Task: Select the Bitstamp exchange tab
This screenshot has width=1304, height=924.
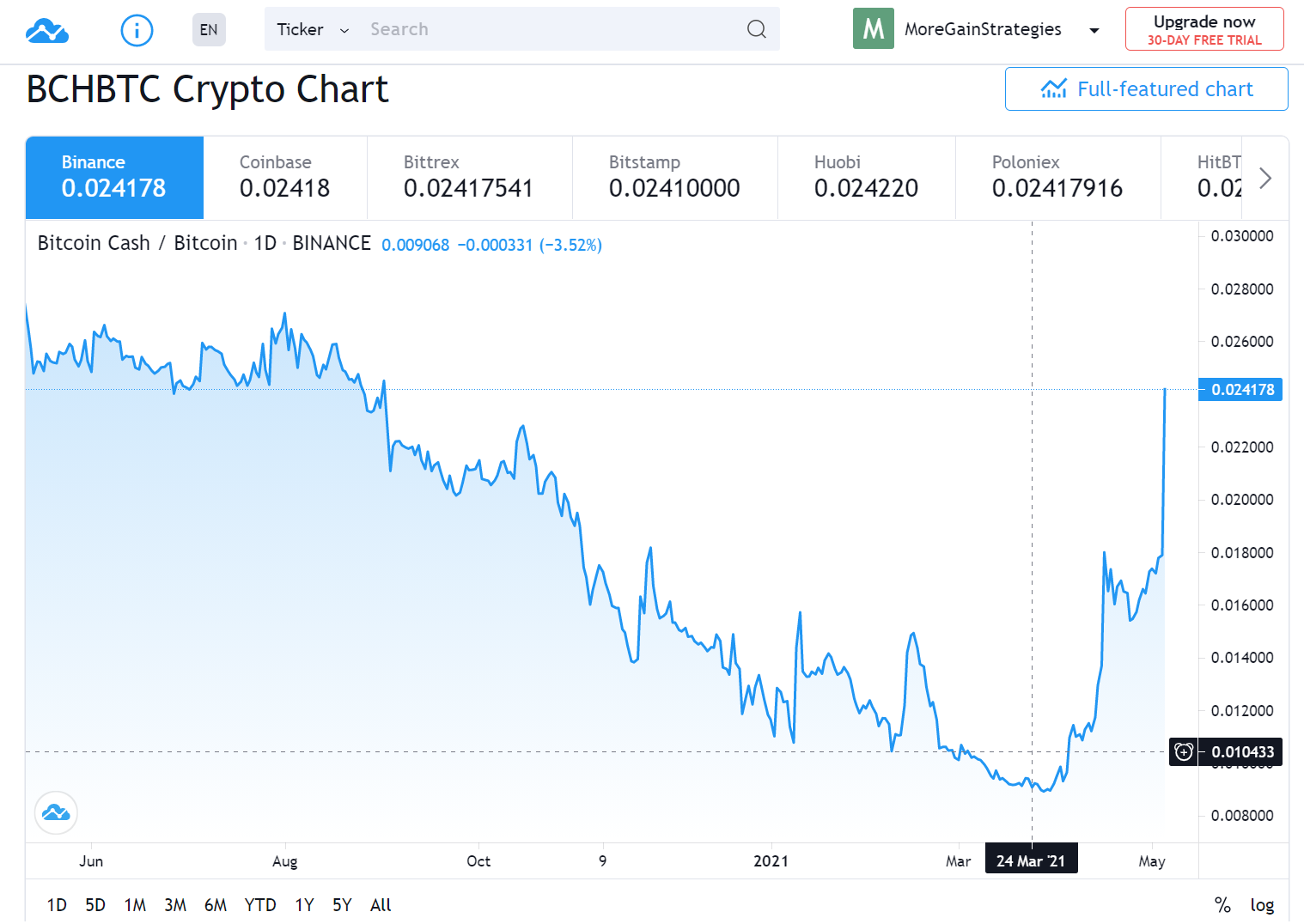Action: (674, 178)
